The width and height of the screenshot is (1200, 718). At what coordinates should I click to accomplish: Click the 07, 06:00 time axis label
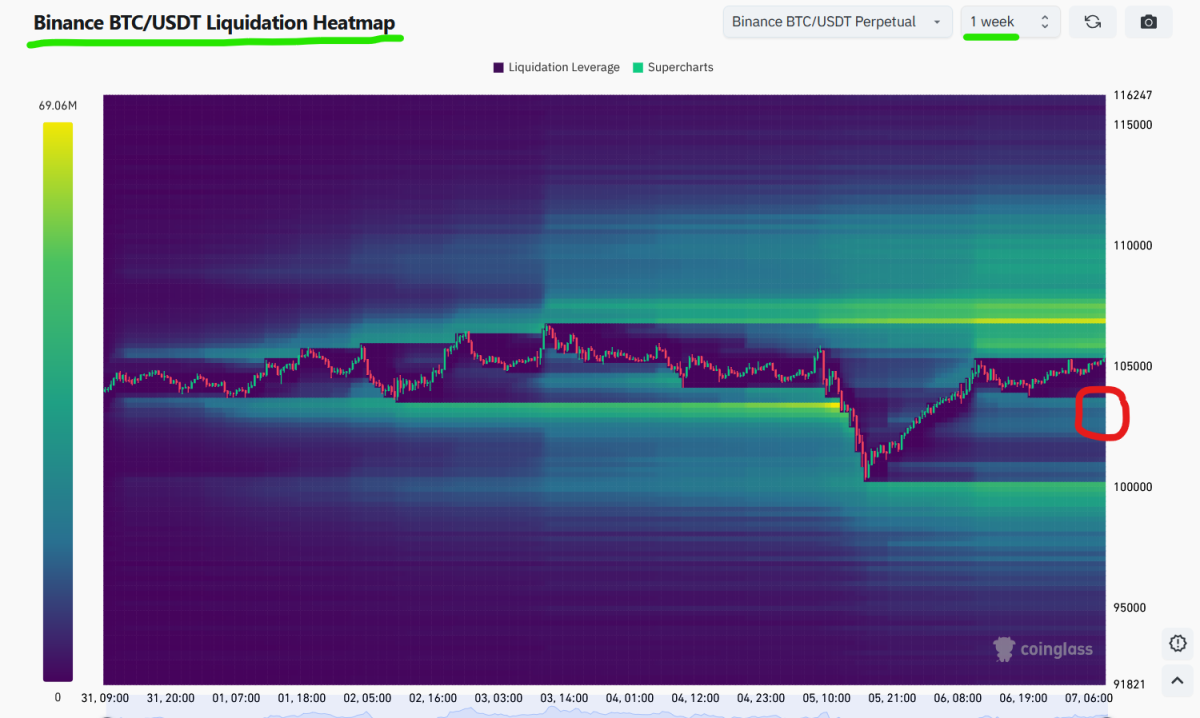[x=1087, y=698]
